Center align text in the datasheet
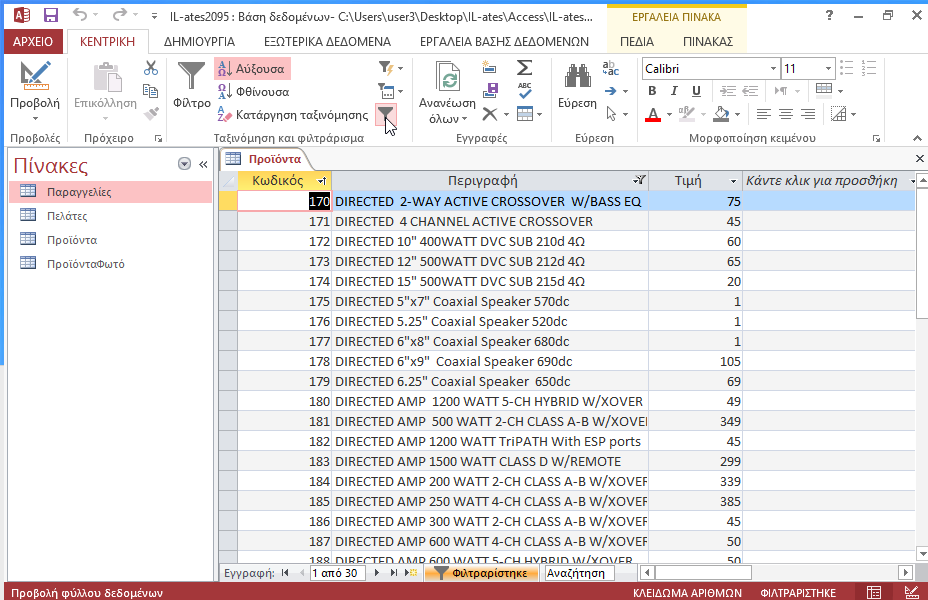Screen dimensions: 928x600 (x=786, y=114)
